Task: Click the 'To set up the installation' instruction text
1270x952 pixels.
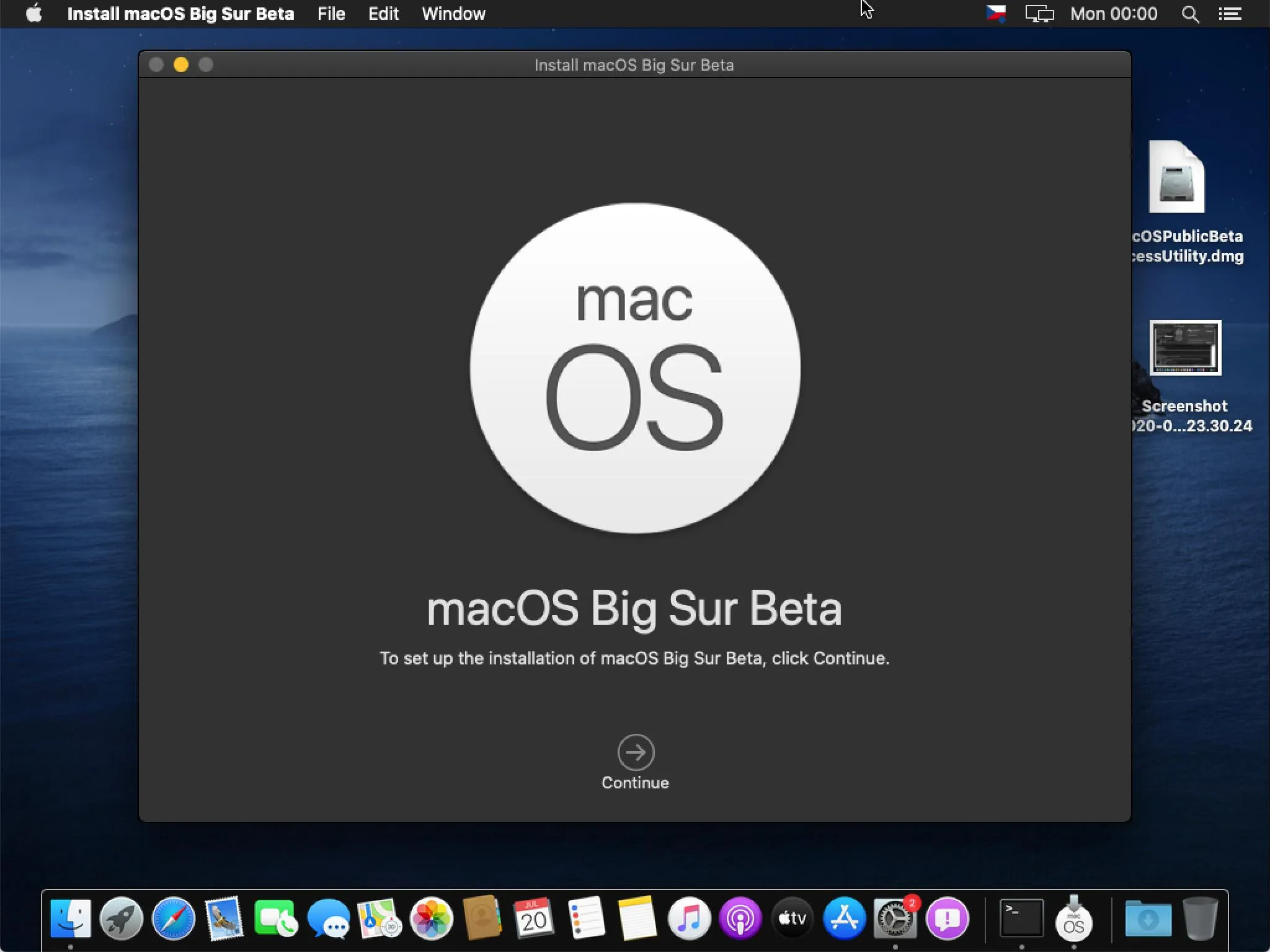Action: [x=634, y=658]
